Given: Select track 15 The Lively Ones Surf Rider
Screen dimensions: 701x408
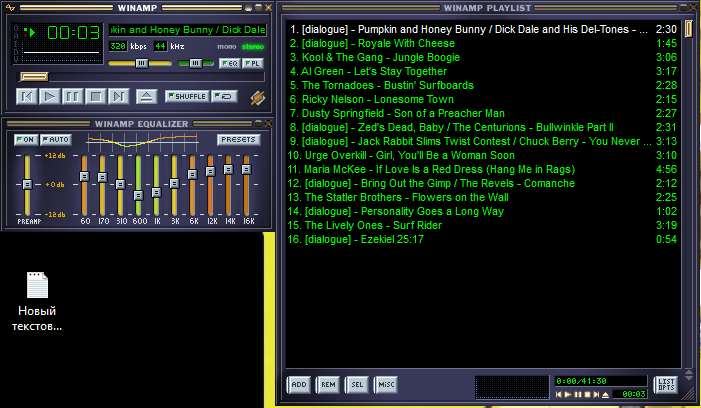Looking at the screenshot, I should click(483, 225).
